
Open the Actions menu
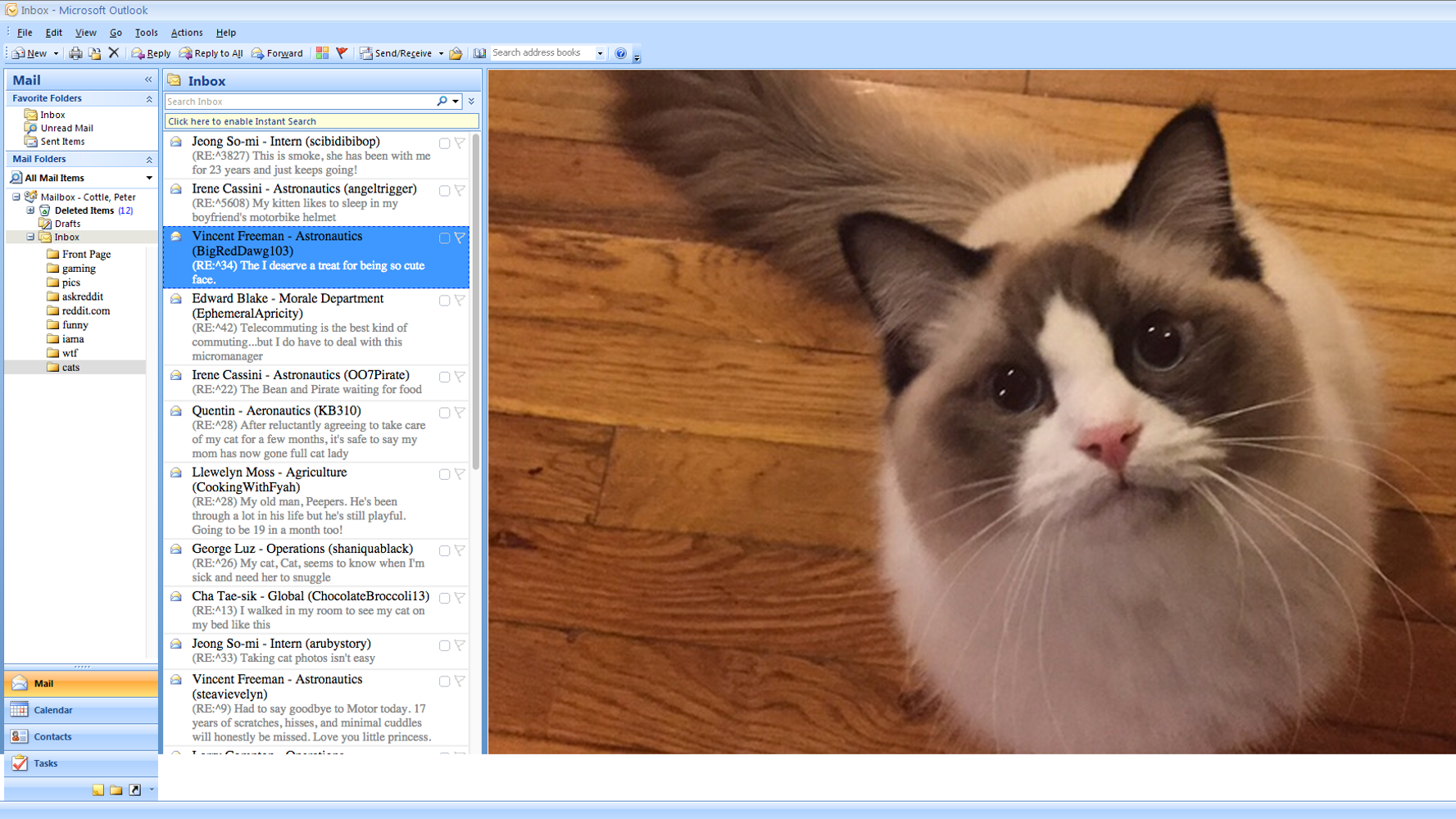click(x=186, y=33)
